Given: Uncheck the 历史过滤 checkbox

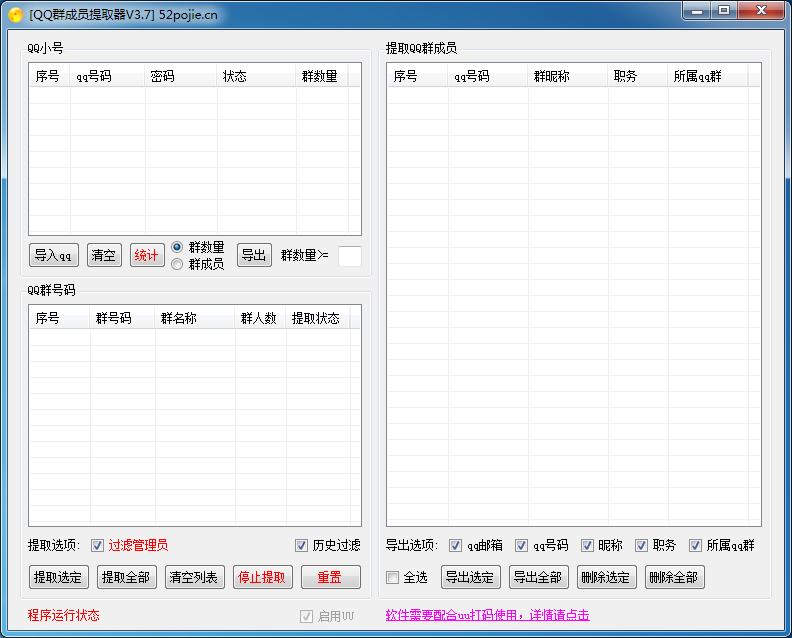Looking at the screenshot, I should (x=301, y=545).
